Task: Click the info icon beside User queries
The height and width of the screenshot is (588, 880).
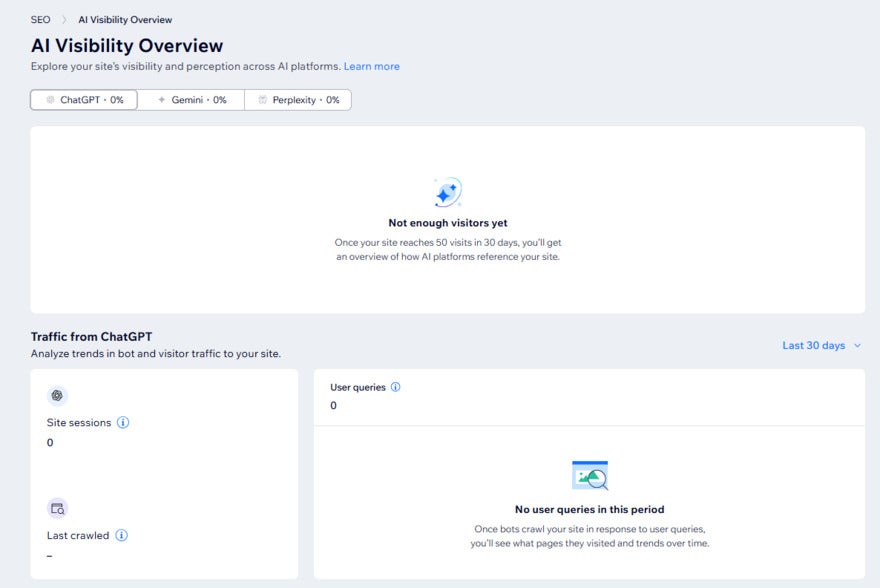Action: coord(395,387)
